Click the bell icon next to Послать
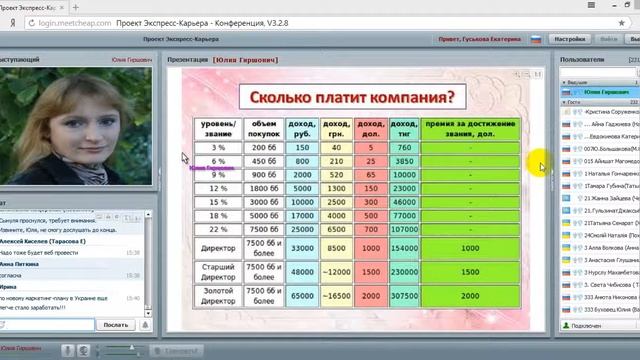This screenshot has width=640, height=360. (145, 325)
